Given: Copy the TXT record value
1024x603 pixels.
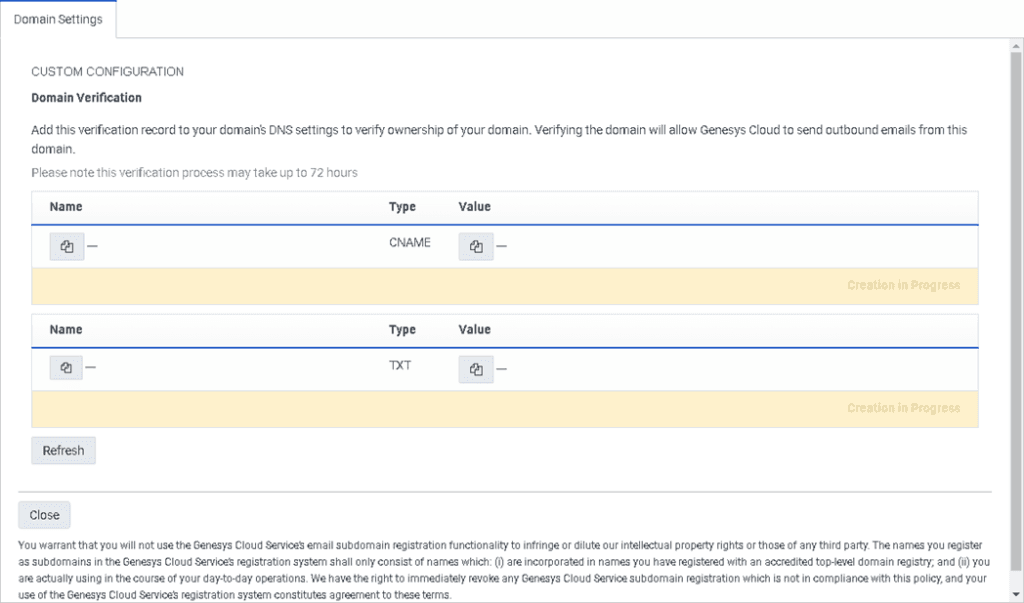Looking at the screenshot, I should [x=476, y=369].
